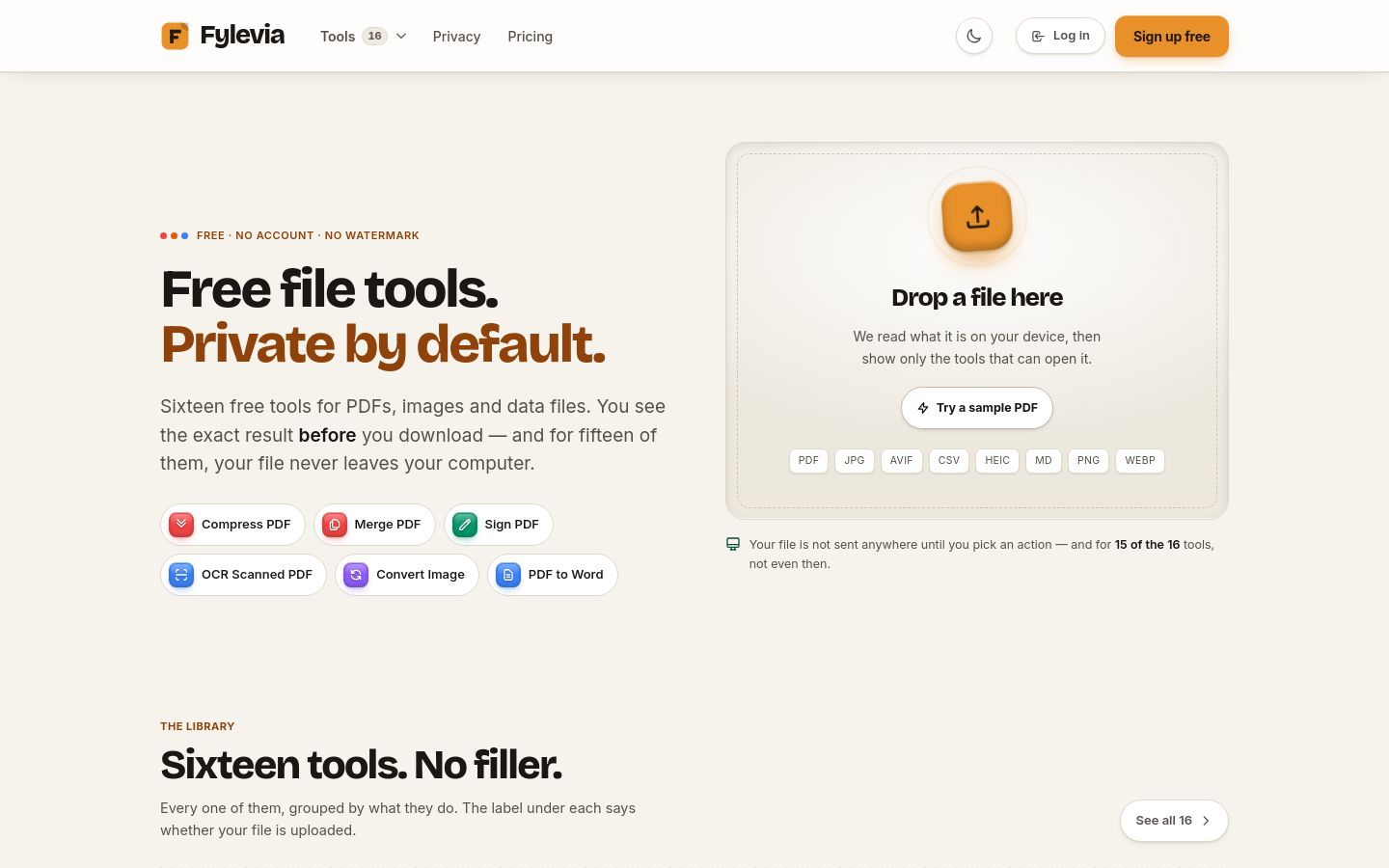Click the WEBP format tag
The image size is (1389, 868).
(1140, 461)
